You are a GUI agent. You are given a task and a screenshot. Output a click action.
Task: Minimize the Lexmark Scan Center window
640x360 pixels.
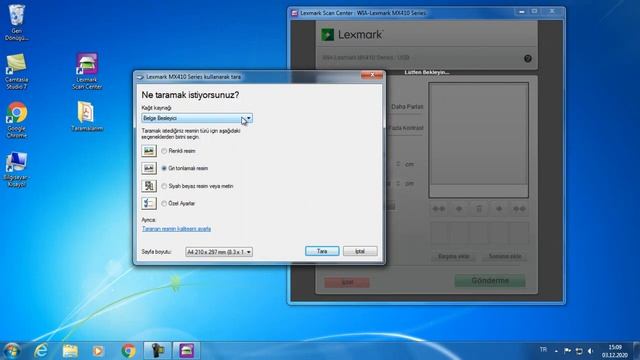pyautogui.click(x=521, y=12)
